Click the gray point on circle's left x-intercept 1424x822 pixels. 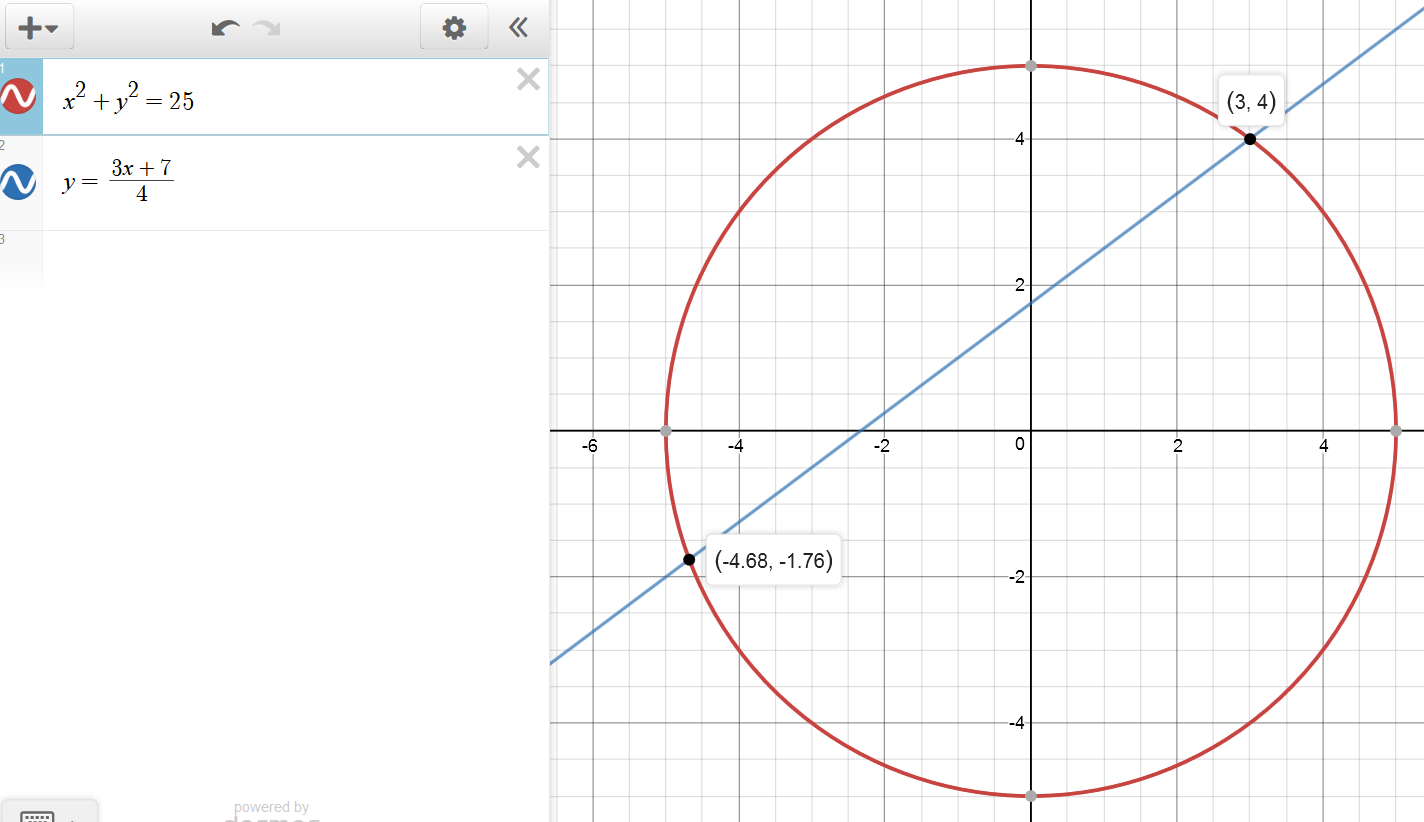coord(666,431)
